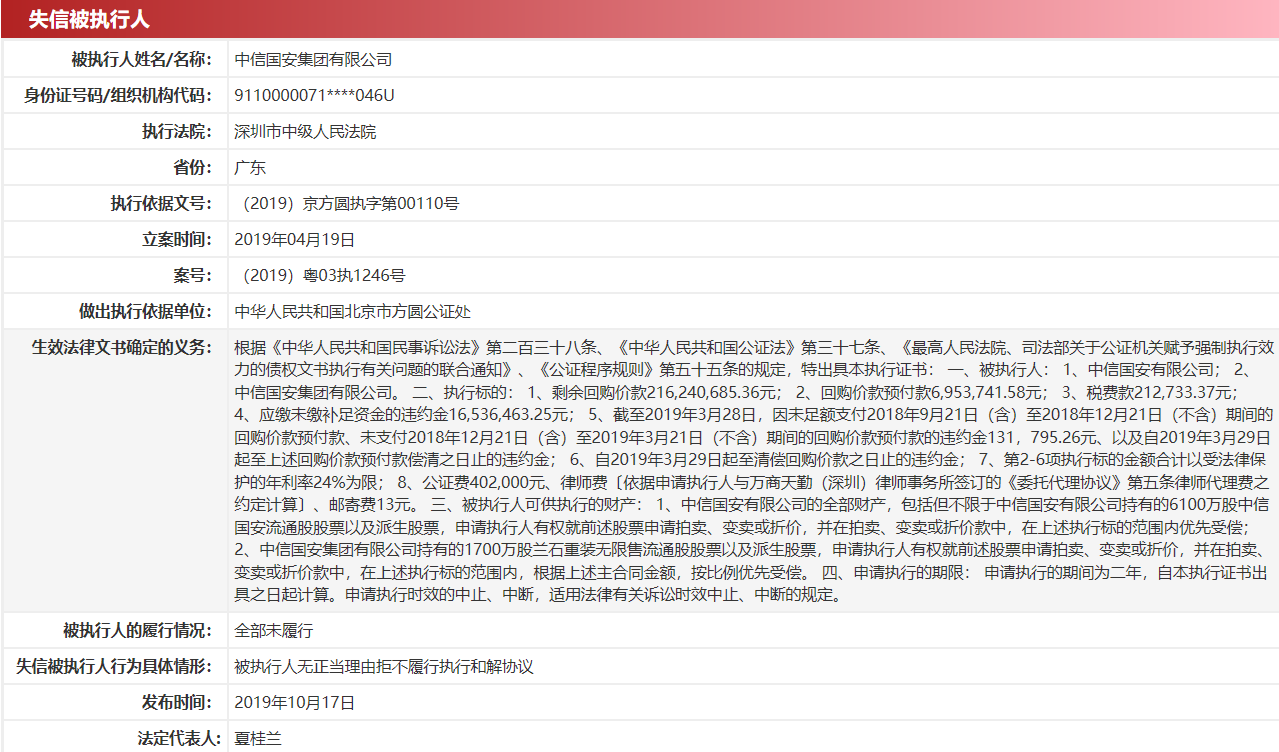
Task: Click province value 广东
Action: (x=250, y=168)
